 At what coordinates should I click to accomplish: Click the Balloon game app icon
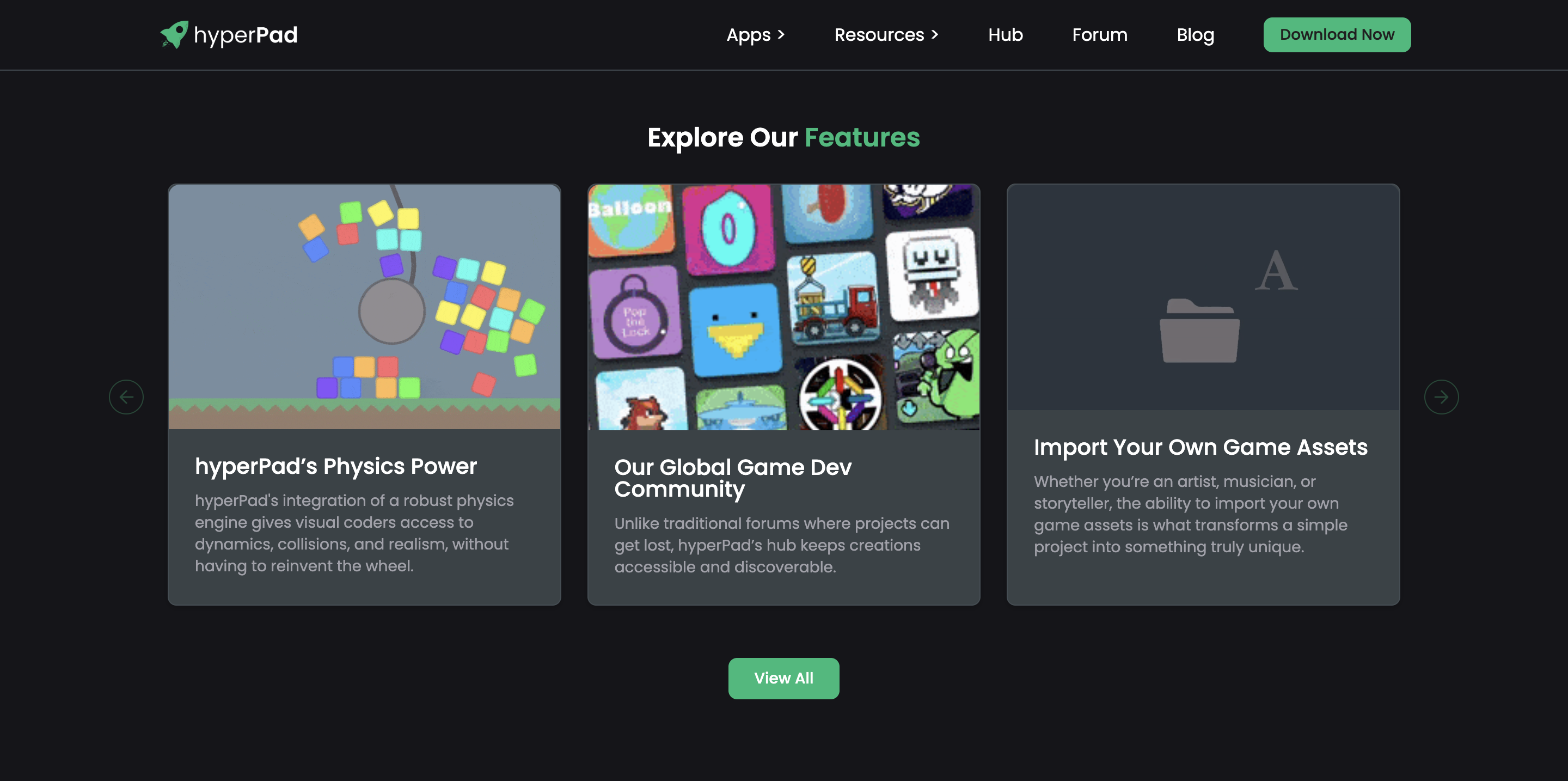[630, 218]
